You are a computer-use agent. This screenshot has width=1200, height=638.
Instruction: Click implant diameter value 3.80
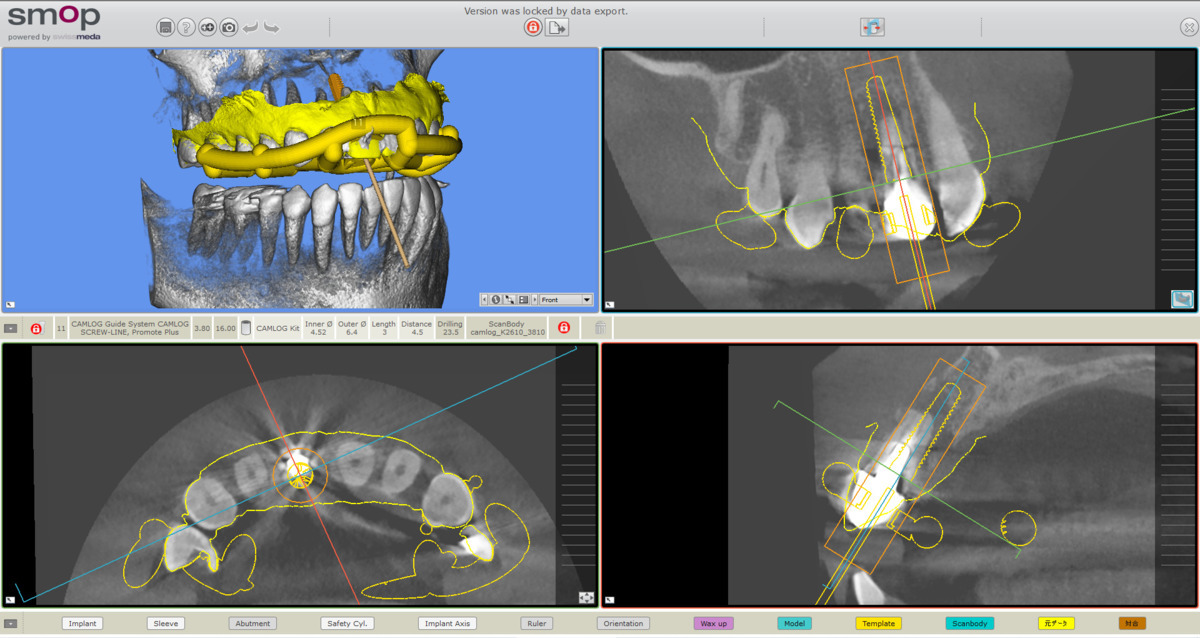point(201,328)
